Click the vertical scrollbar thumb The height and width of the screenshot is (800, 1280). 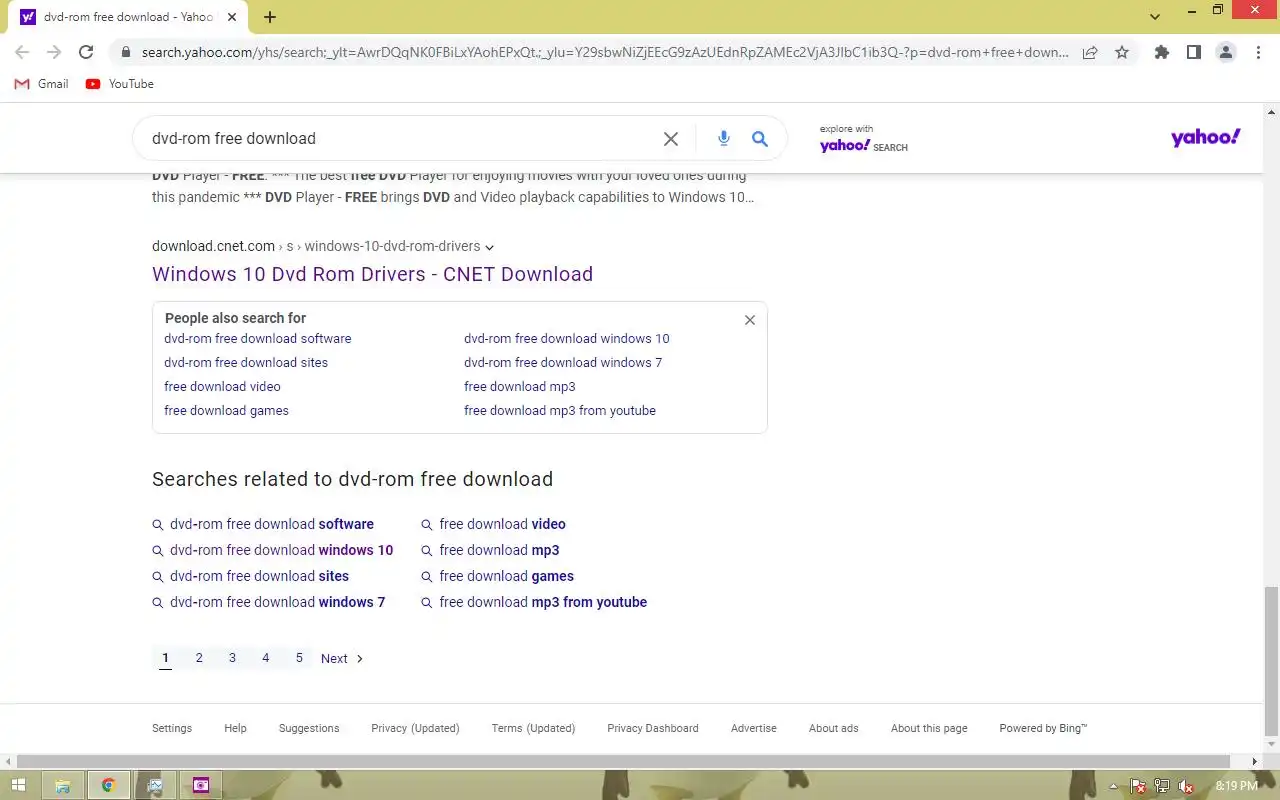pyautogui.click(x=1271, y=660)
